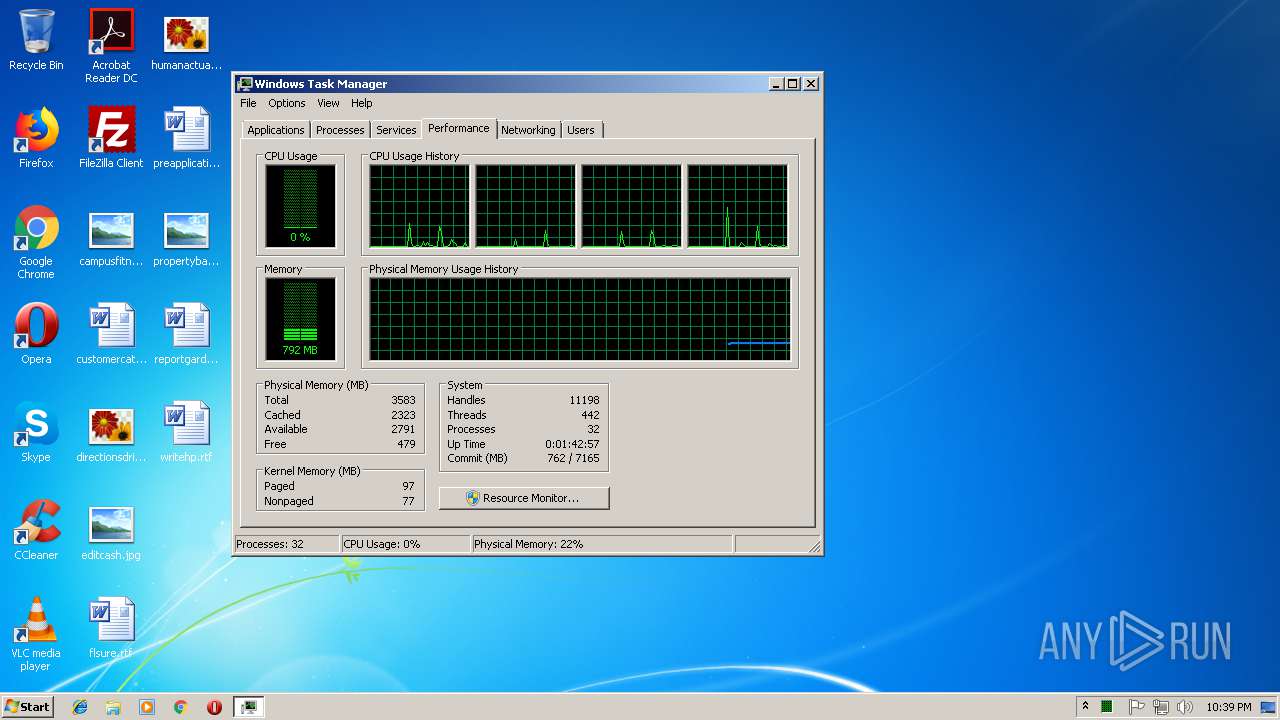1280x720 pixels.
Task: Select the customercat Word document
Action: click(x=111, y=335)
